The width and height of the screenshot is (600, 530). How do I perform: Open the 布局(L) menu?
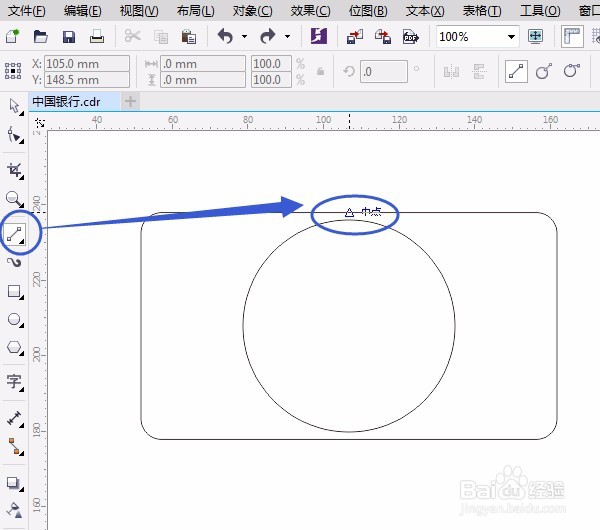click(195, 11)
